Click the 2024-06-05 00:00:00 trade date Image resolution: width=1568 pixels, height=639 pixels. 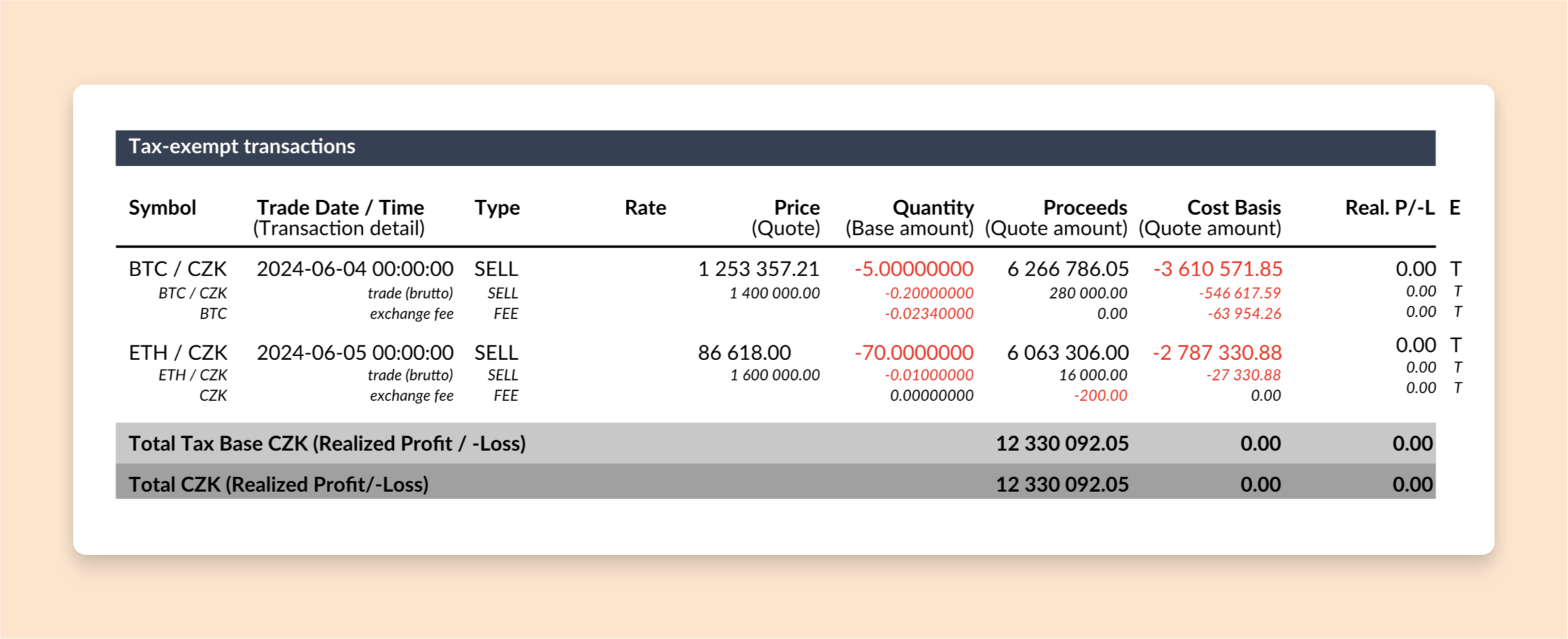pyautogui.click(x=355, y=353)
